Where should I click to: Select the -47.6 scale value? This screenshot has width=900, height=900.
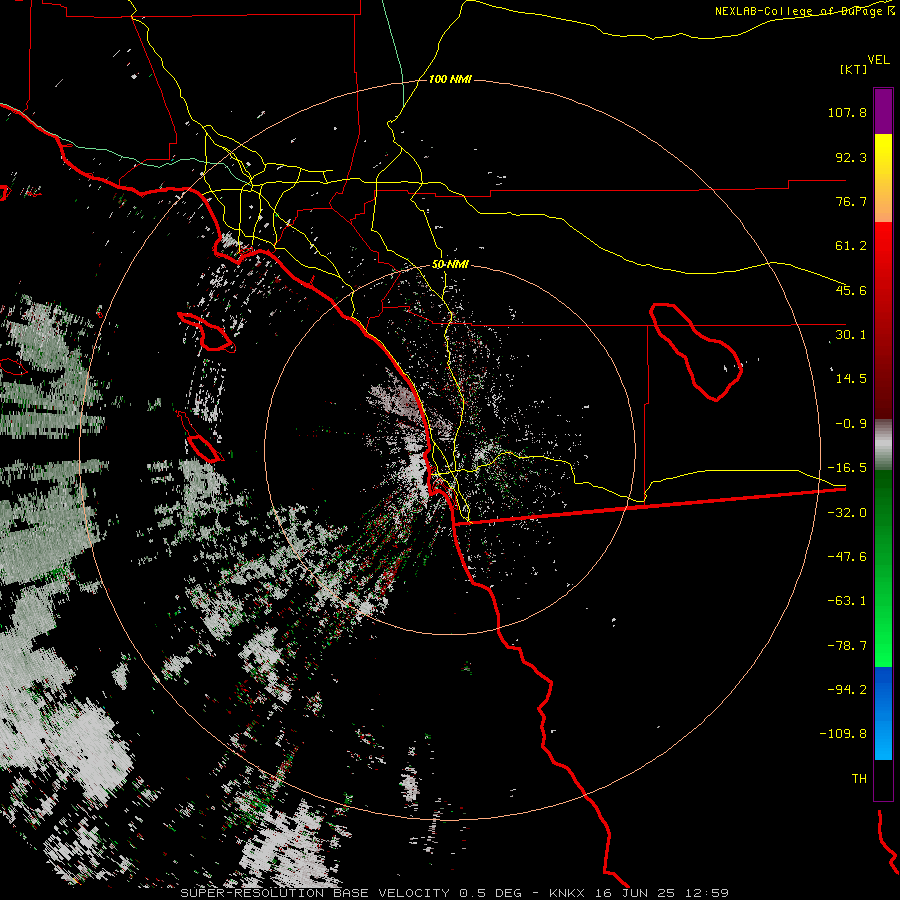point(847,556)
